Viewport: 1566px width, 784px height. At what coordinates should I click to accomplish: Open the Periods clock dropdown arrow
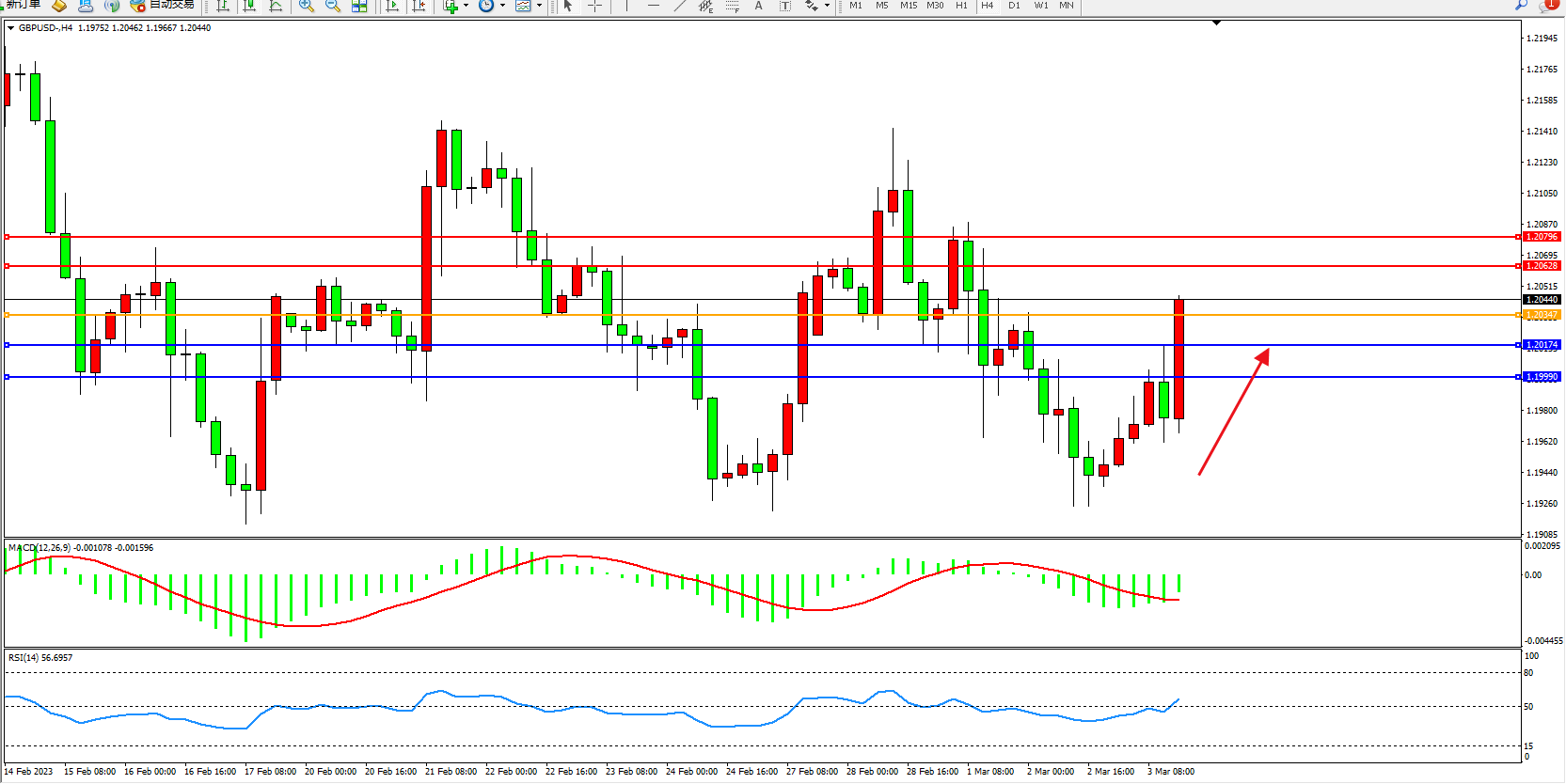(x=502, y=6)
